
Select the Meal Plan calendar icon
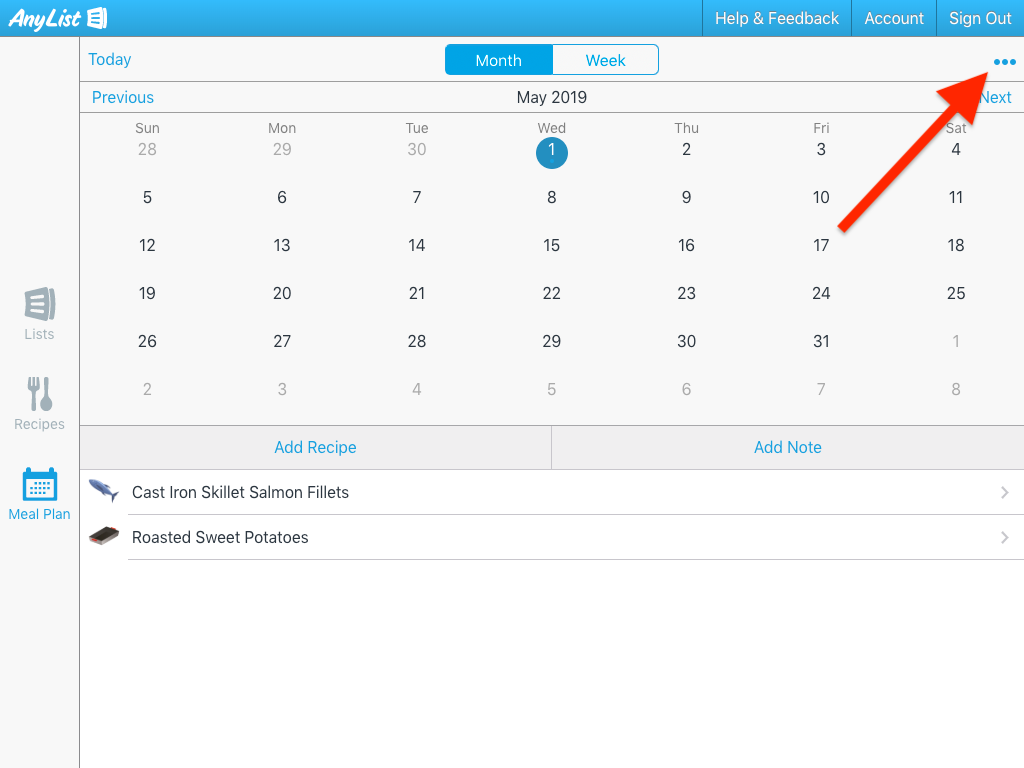[x=39, y=485]
